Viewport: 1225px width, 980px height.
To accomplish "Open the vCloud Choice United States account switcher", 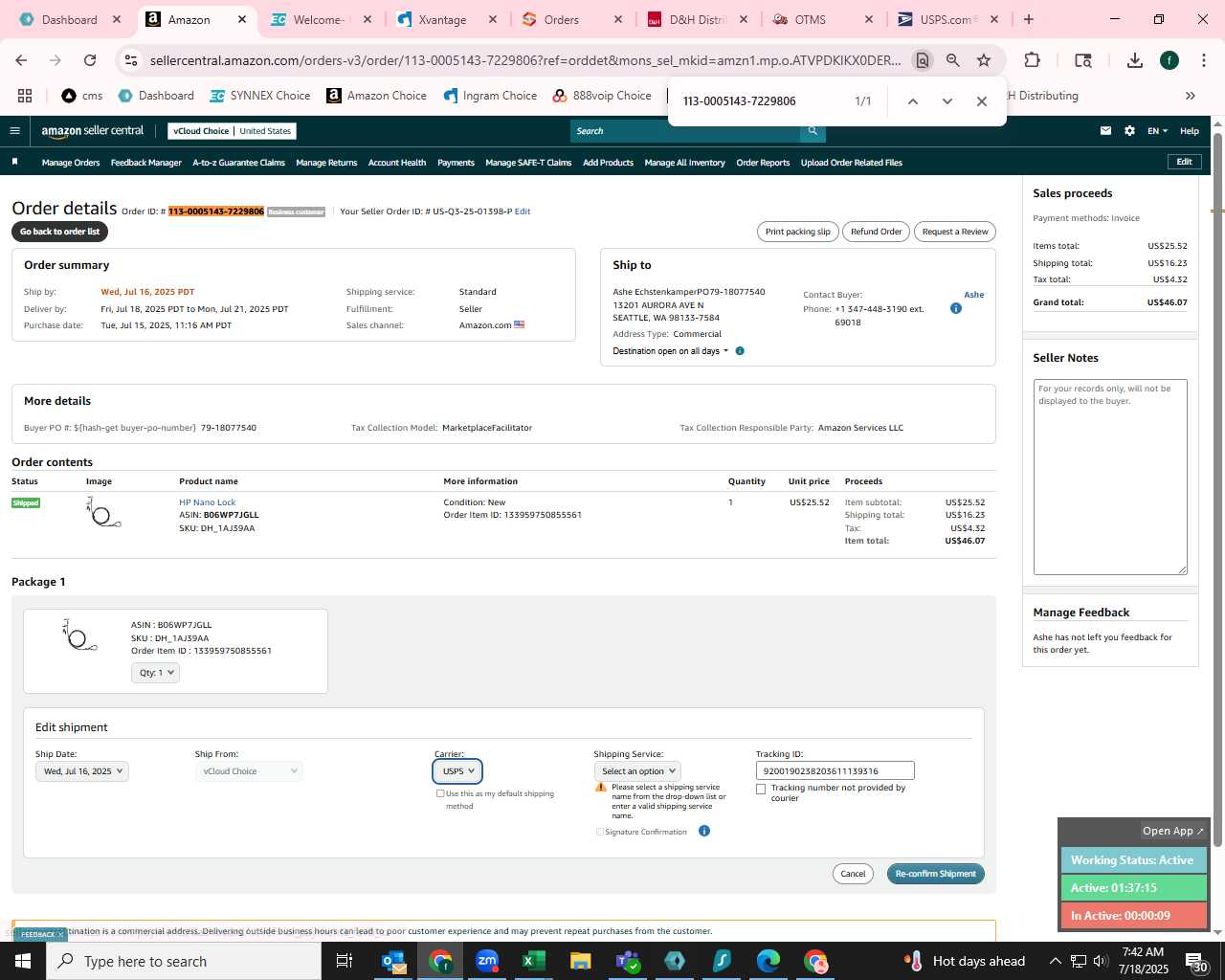I will (x=233, y=131).
